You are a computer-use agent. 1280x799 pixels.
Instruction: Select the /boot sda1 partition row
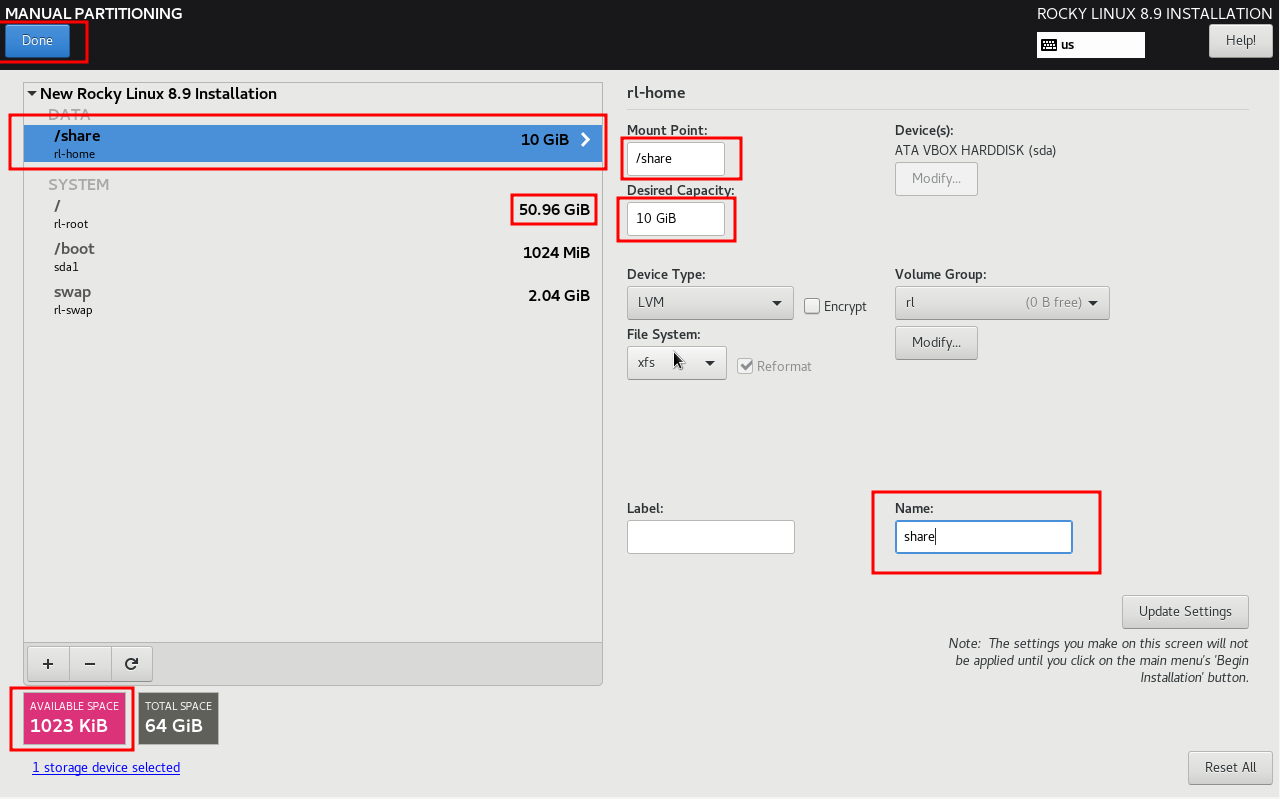(312, 256)
